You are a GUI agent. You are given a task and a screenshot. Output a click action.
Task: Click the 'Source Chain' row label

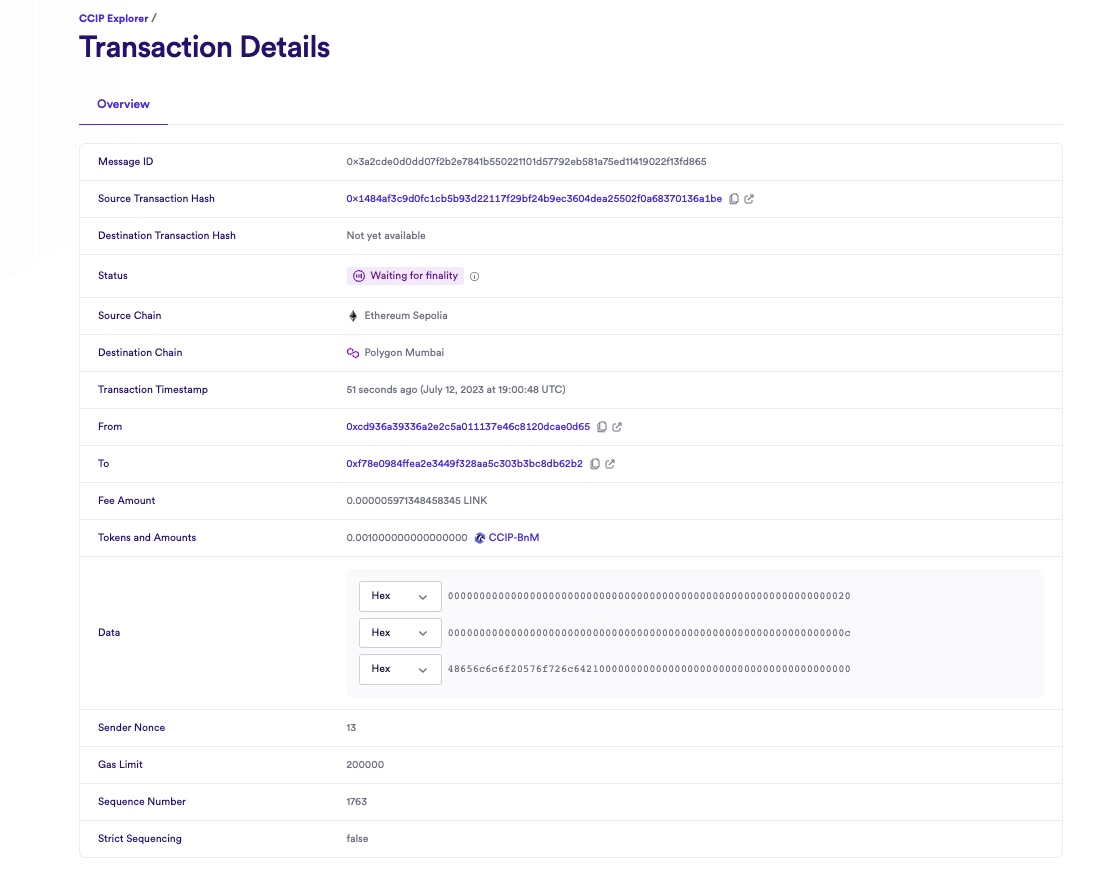tap(130, 316)
